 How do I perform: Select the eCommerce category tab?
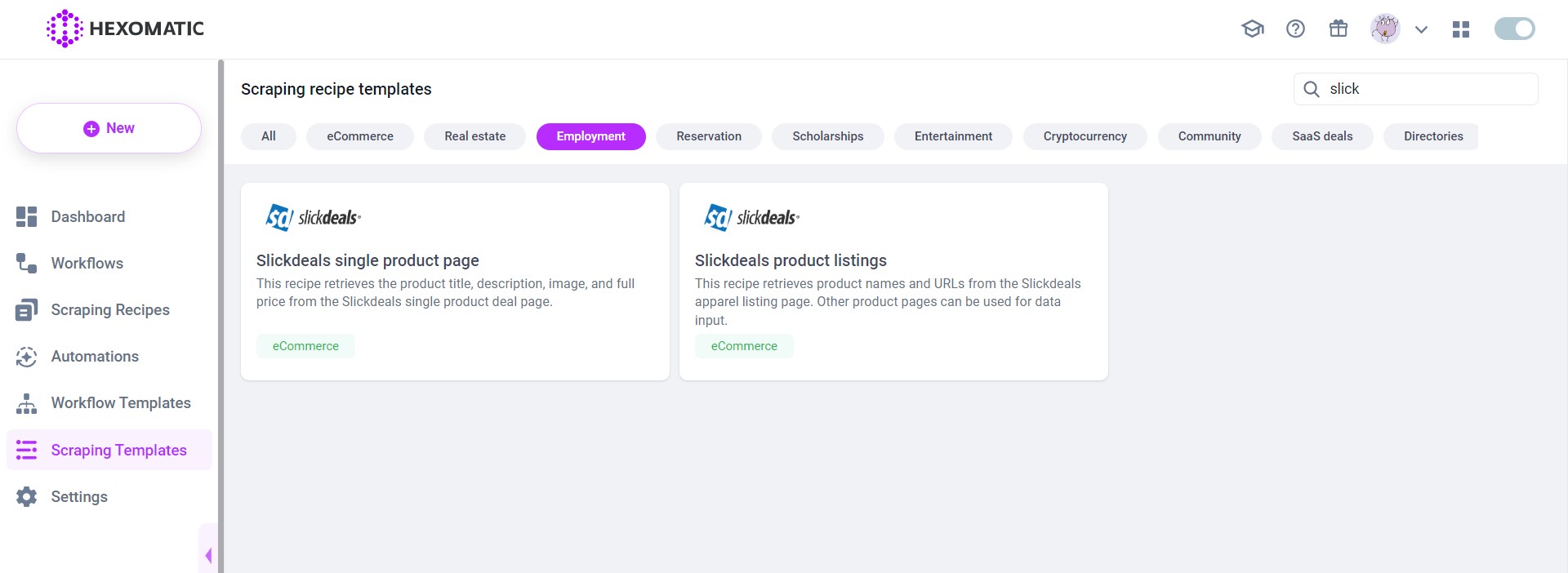coord(359,136)
